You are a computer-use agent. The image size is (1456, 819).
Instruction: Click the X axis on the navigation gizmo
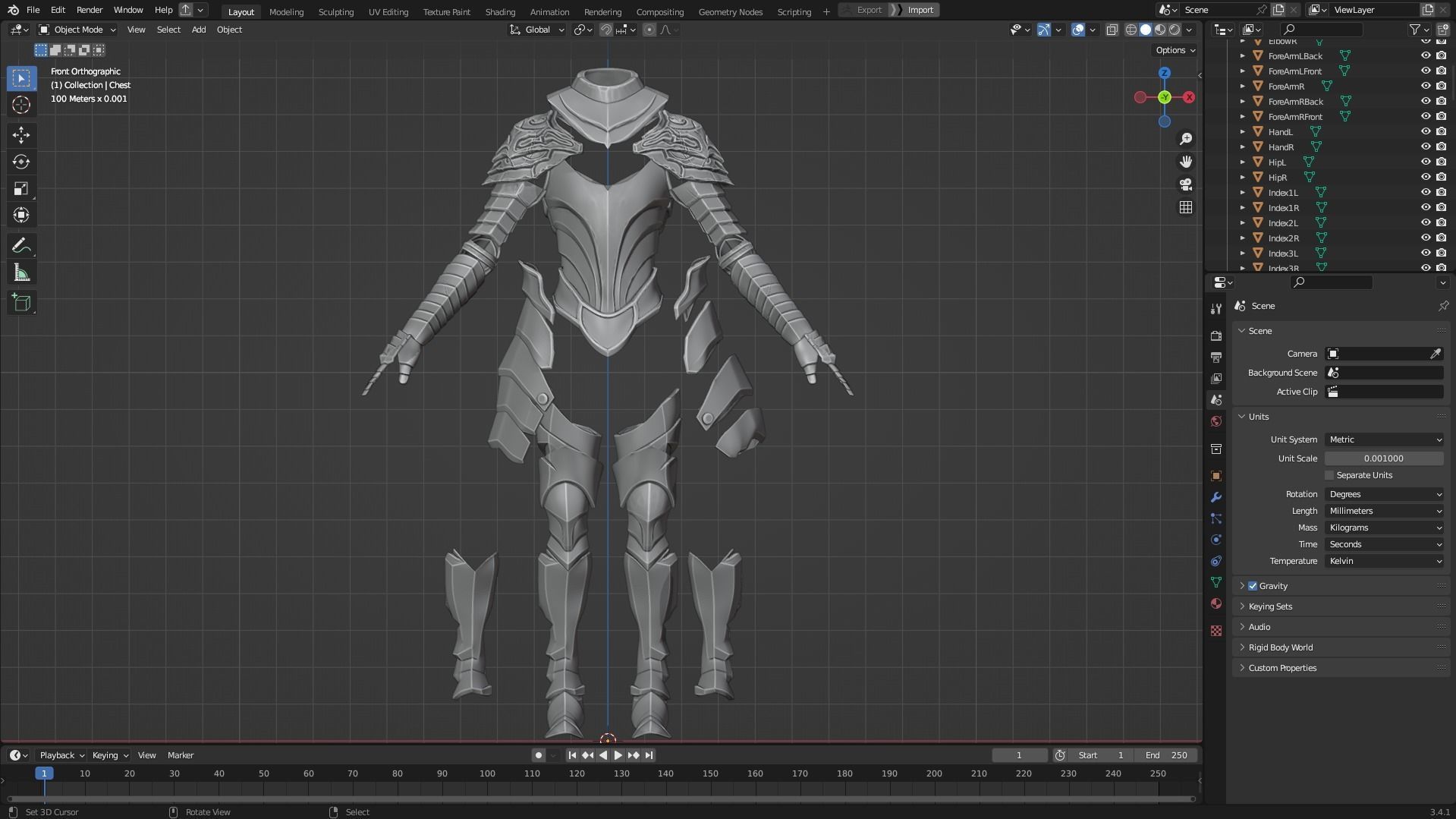point(1189,97)
